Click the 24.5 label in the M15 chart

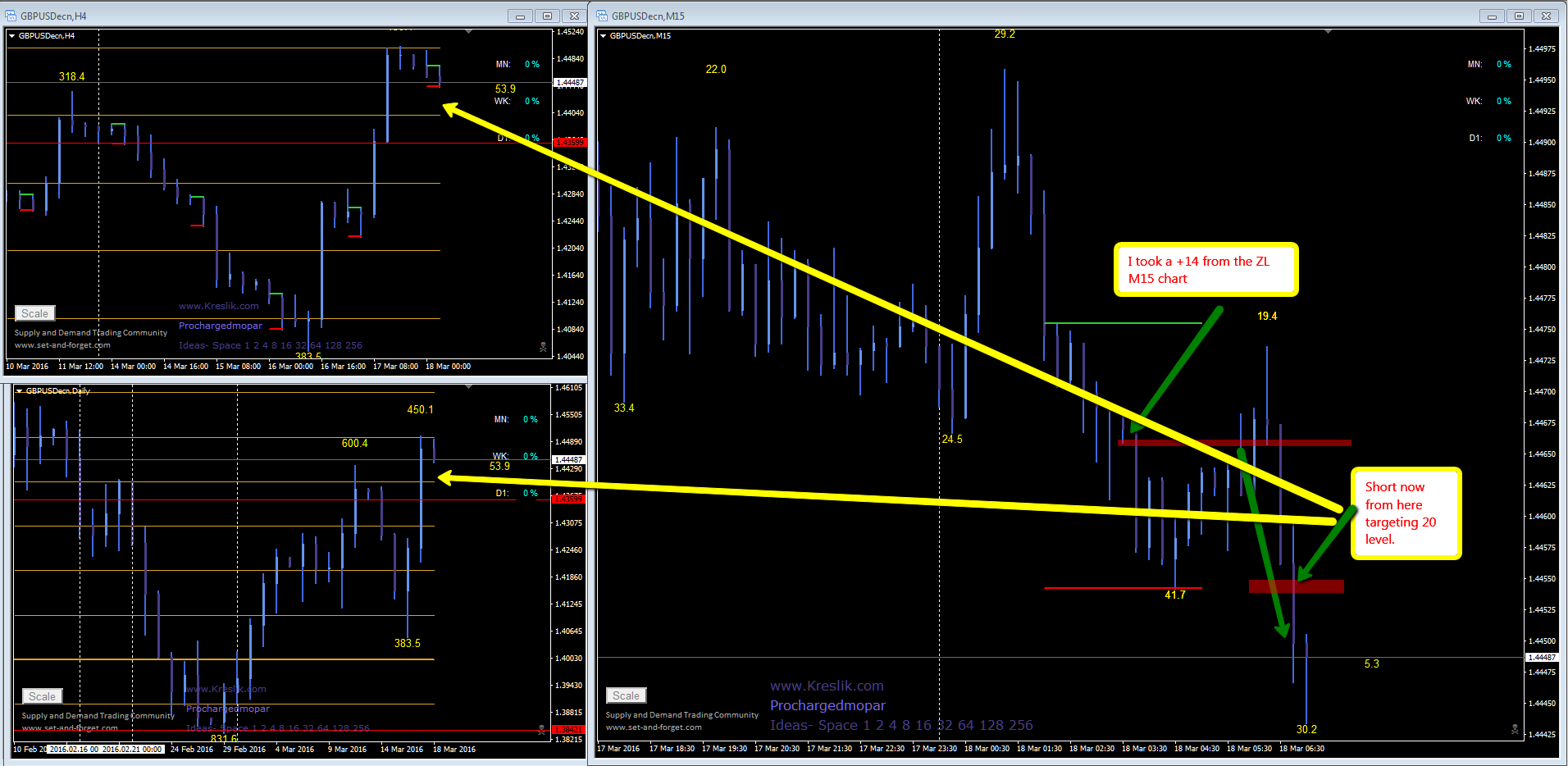[x=952, y=439]
